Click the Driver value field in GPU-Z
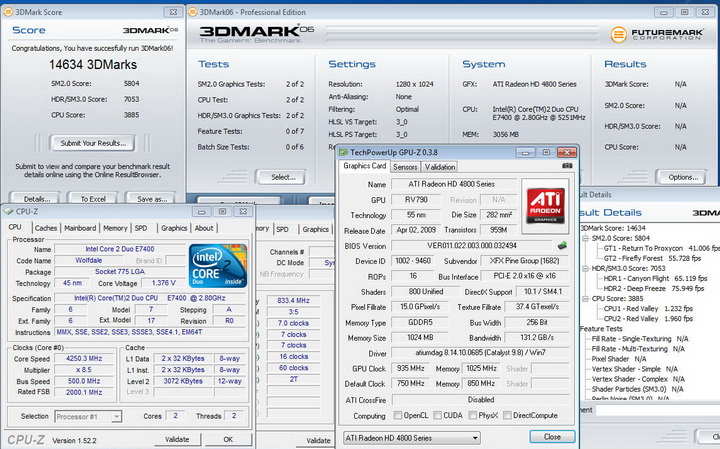Image resolution: width=720 pixels, height=449 pixels. point(480,353)
